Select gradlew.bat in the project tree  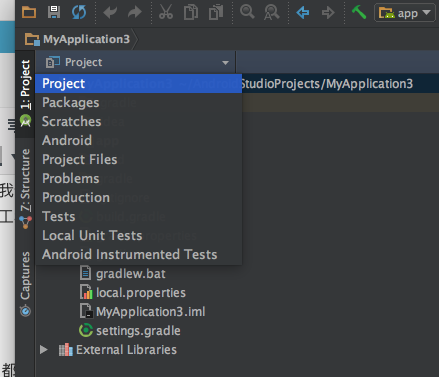tap(130, 274)
